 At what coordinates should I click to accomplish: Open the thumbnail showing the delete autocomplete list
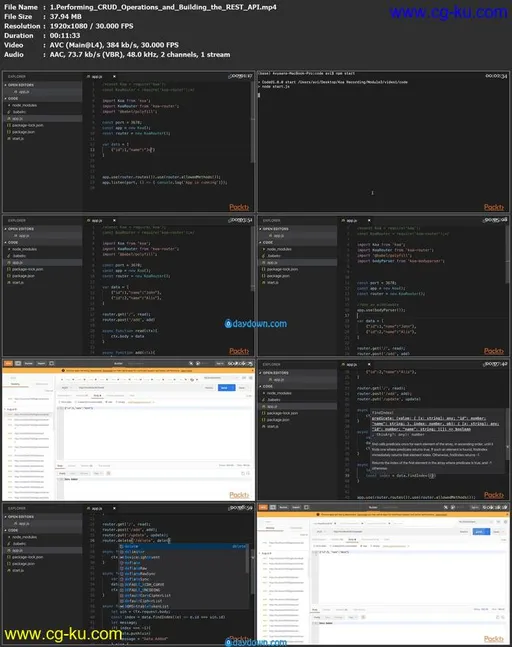pyautogui.click(x=129, y=573)
